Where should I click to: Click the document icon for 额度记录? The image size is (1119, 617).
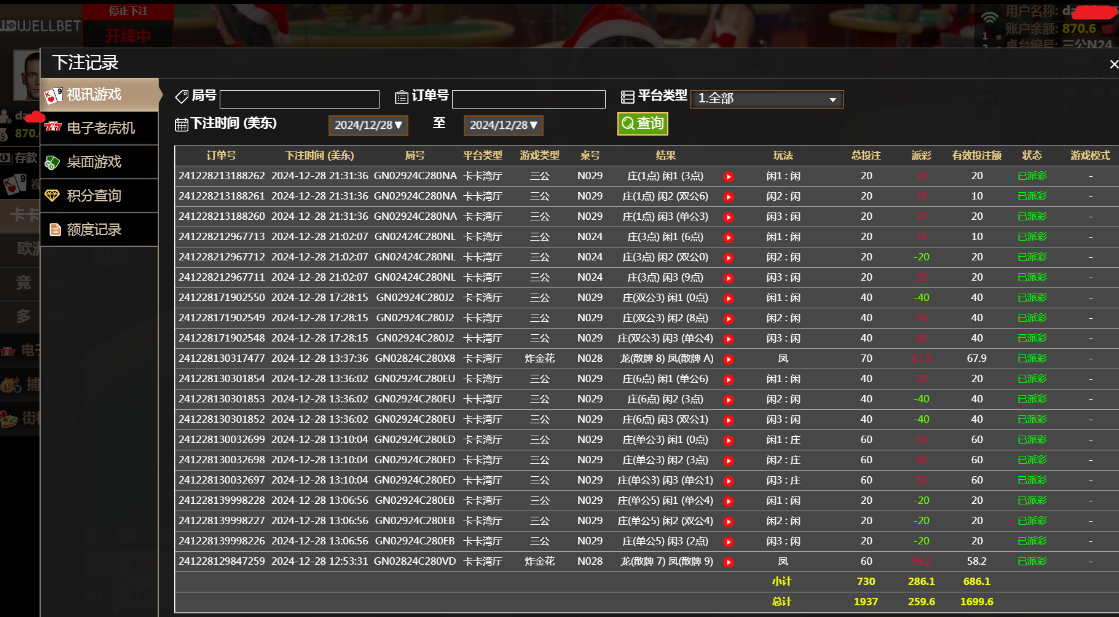(54, 230)
